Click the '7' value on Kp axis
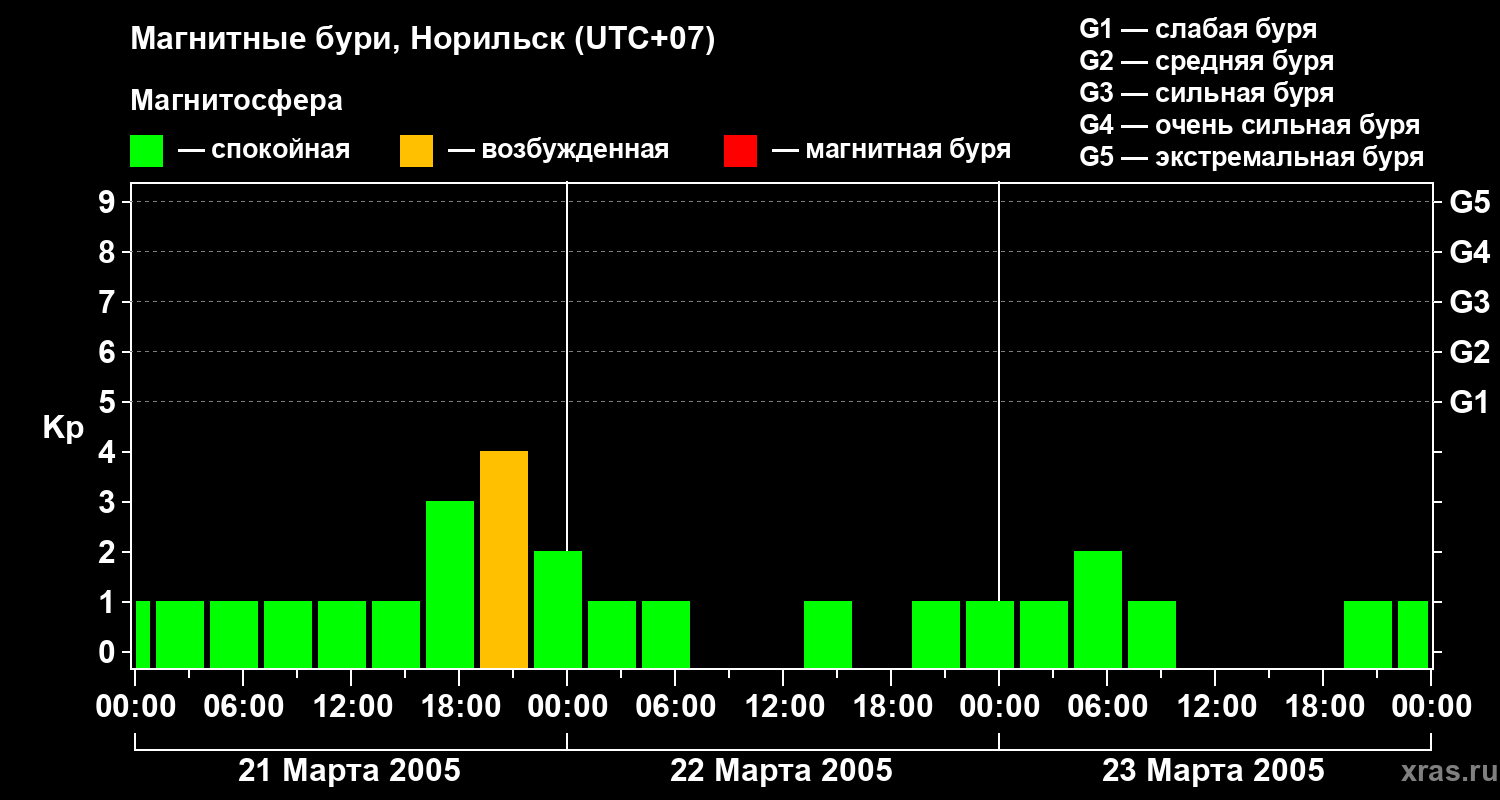The width and height of the screenshot is (1500, 800). (x=109, y=302)
